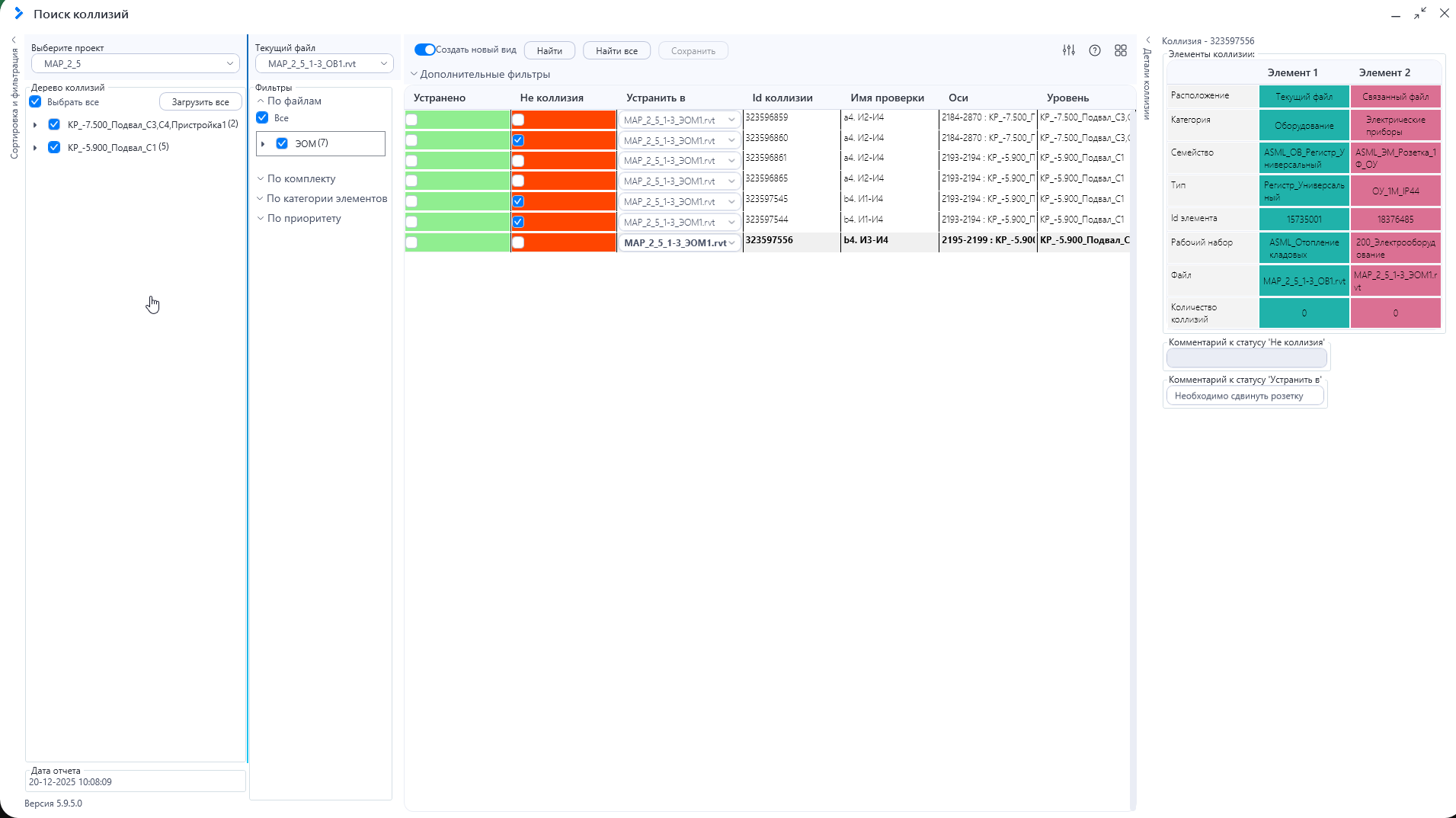1456x818 pixels.
Task: Minimize the collision search window
Action: [x=1396, y=15]
